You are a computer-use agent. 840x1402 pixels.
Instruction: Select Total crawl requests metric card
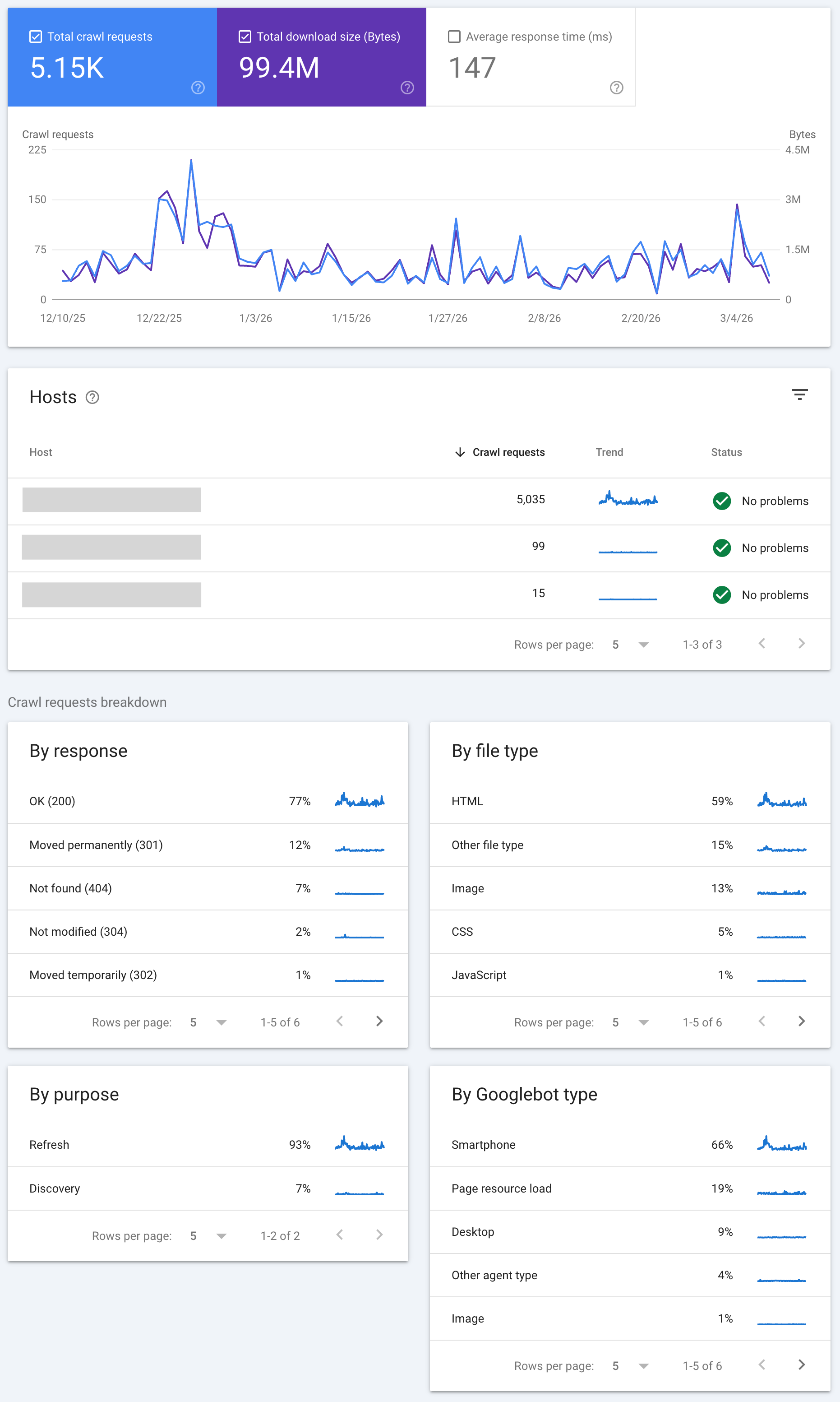pyautogui.click(x=112, y=56)
